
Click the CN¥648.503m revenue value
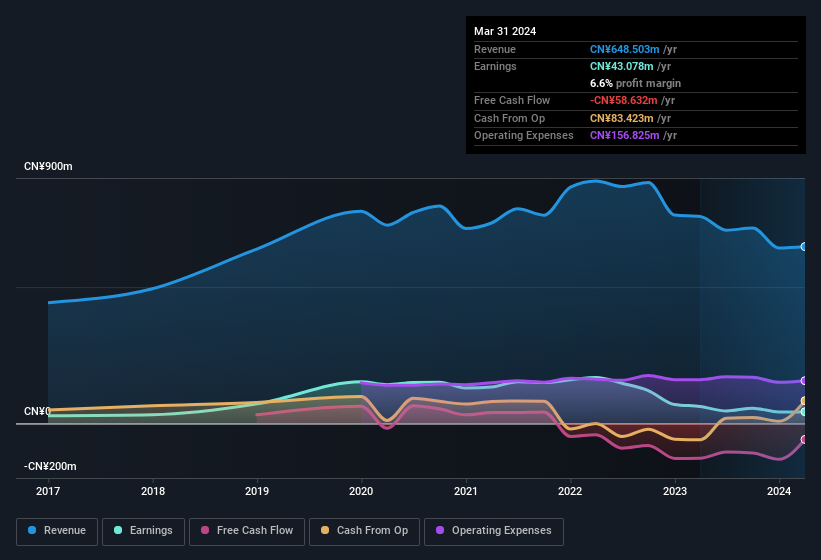tap(624, 49)
